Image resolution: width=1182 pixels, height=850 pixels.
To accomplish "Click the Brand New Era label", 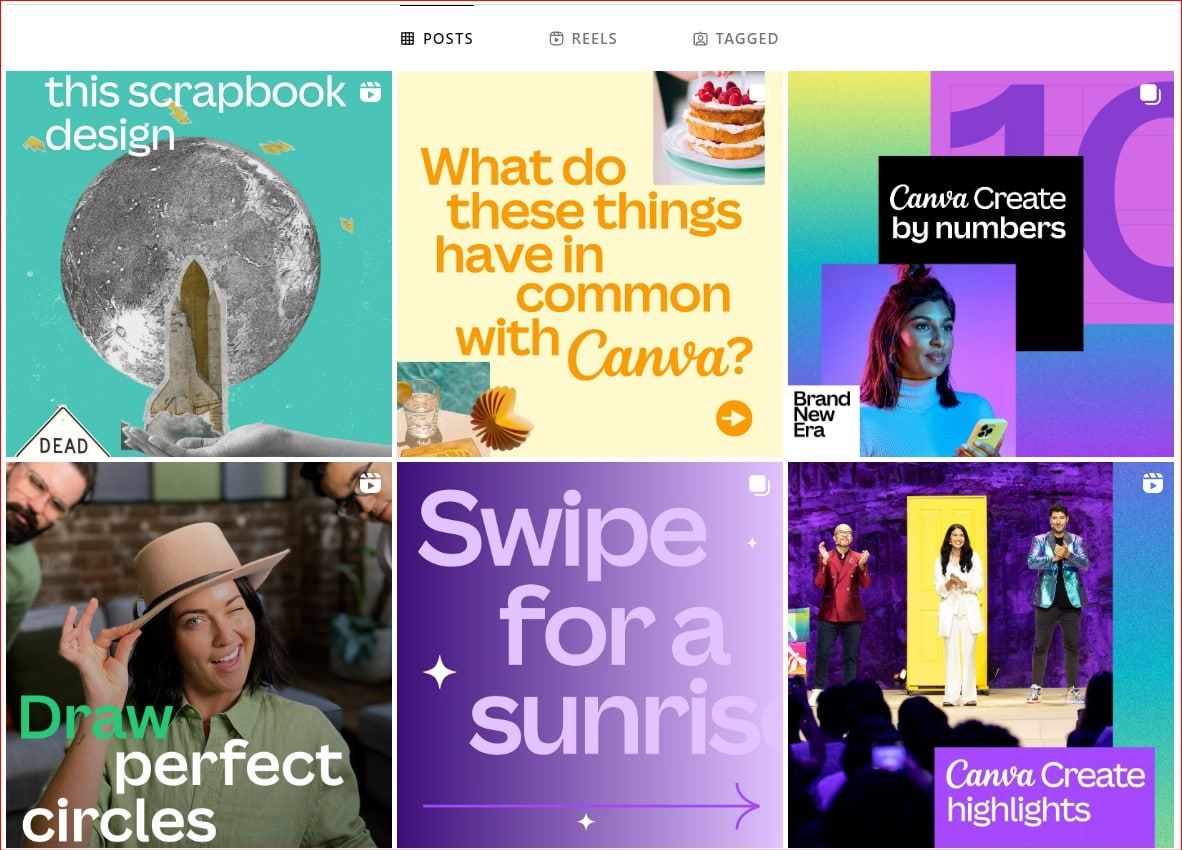I will [x=822, y=414].
